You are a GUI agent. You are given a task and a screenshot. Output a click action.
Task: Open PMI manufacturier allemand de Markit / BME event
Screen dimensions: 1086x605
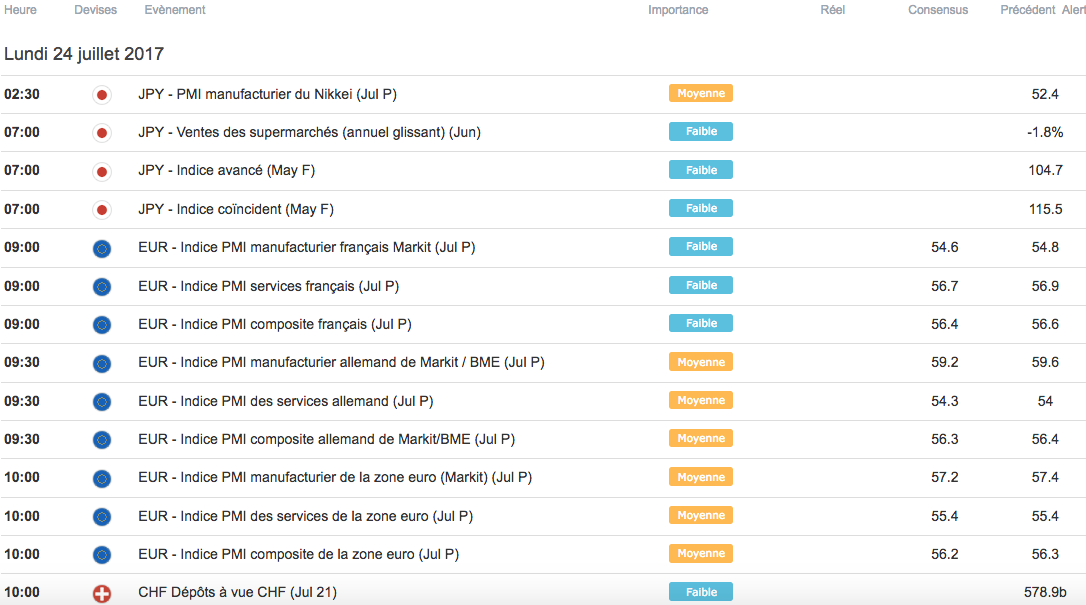[x=341, y=363]
